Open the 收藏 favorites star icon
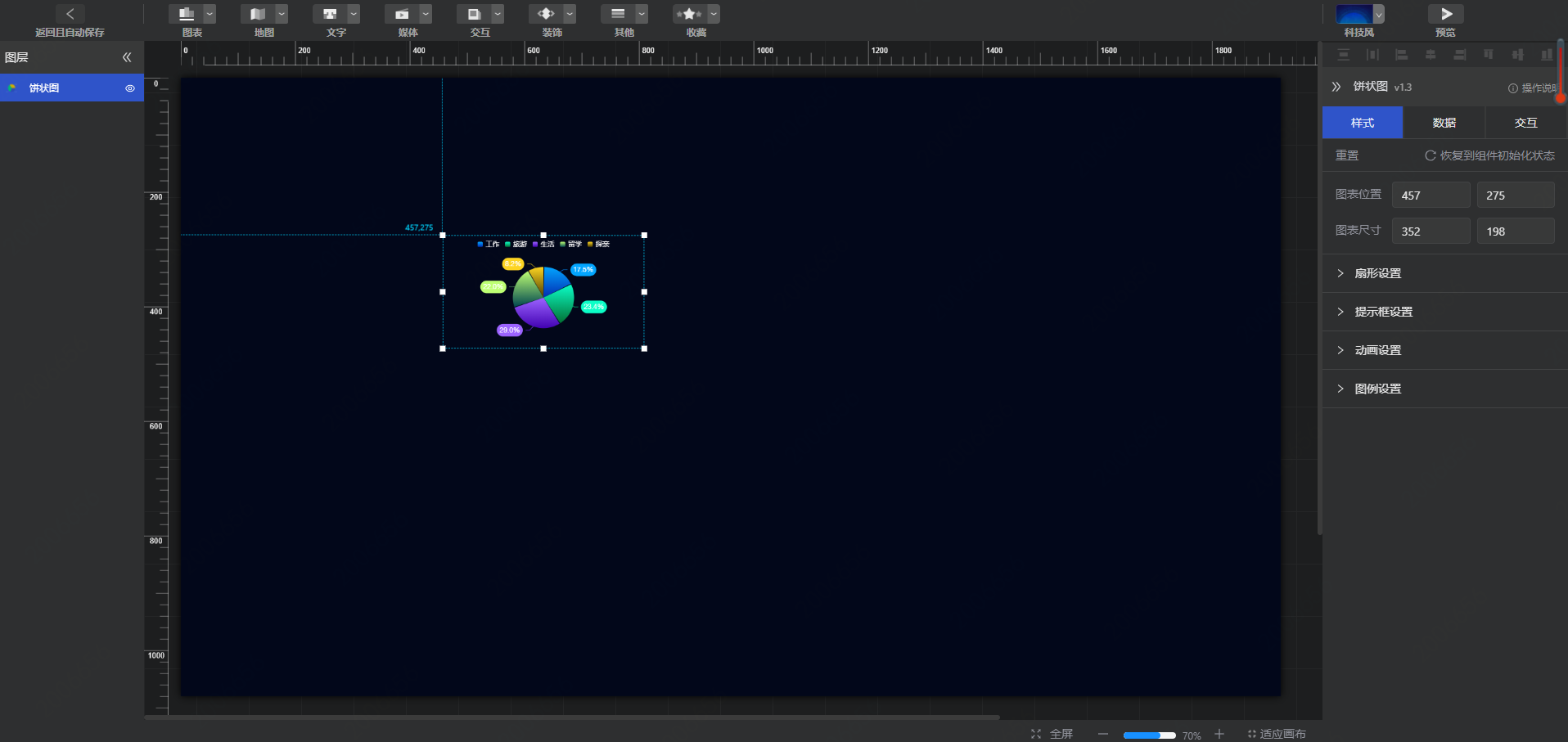This screenshot has height=742, width=1568. [x=690, y=14]
